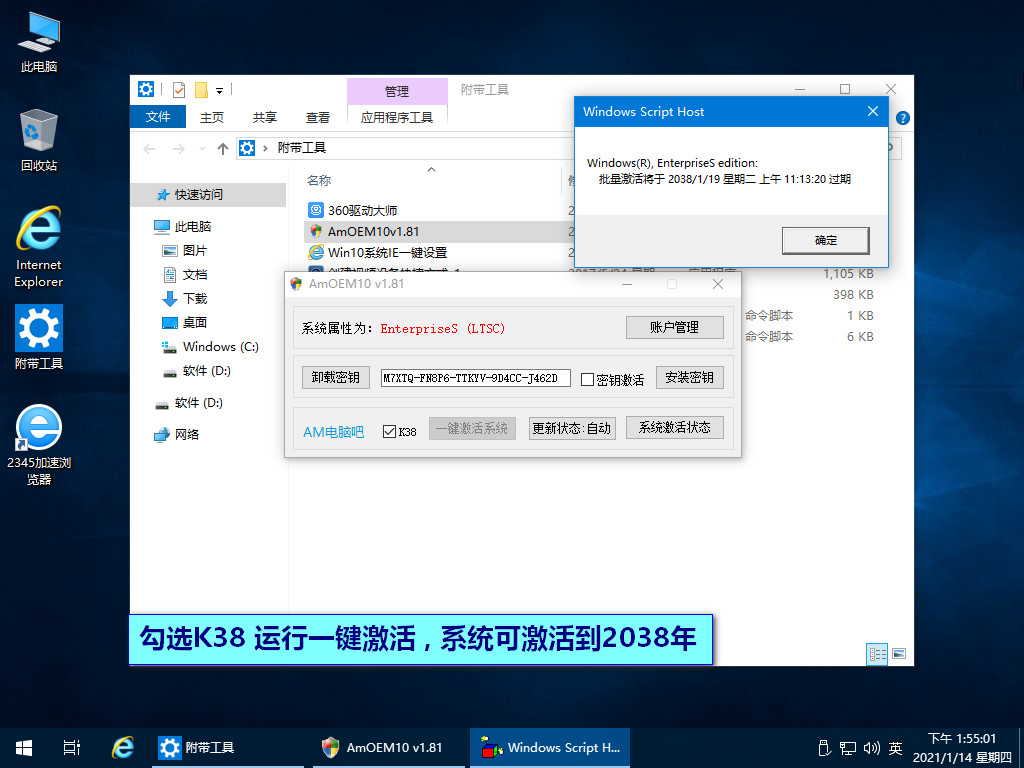Click the 管理 contextual tab
Image resolution: width=1024 pixels, height=768 pixels.
tap(396, 91)
